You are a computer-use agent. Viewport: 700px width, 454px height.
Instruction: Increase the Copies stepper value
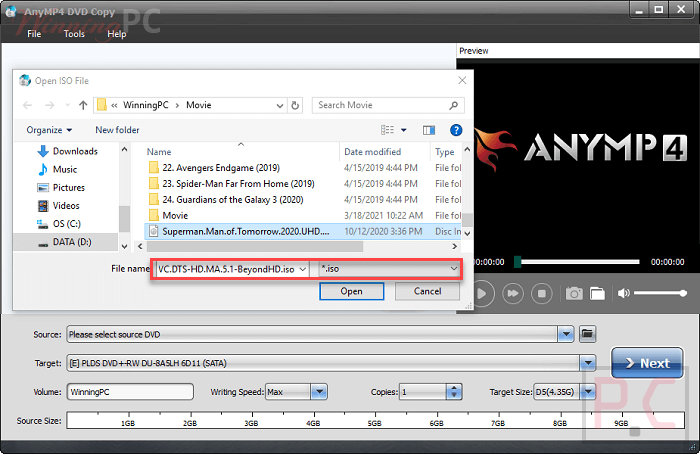click(454, 388)
